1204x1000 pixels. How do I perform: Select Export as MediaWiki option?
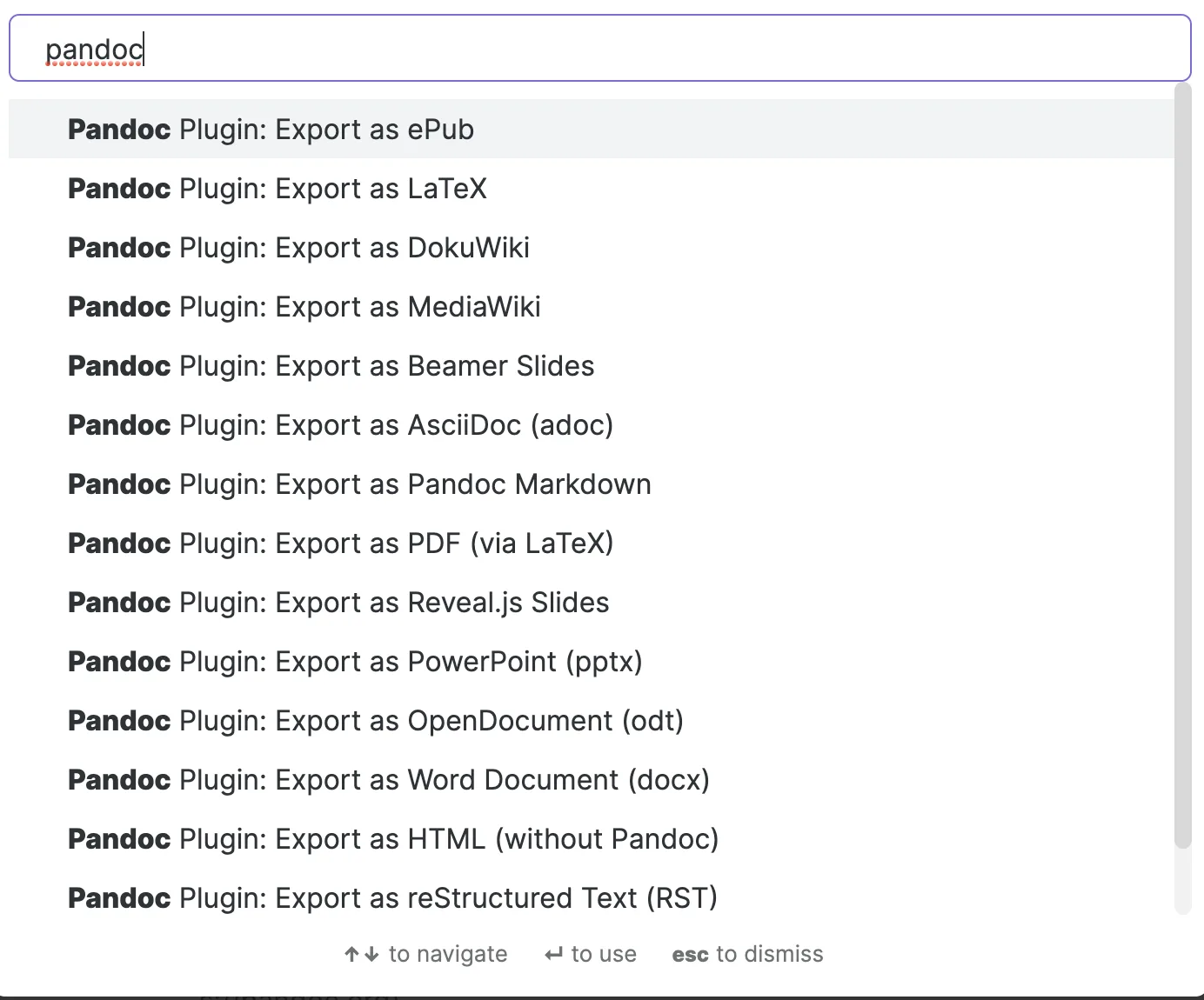tap(304, 307)
